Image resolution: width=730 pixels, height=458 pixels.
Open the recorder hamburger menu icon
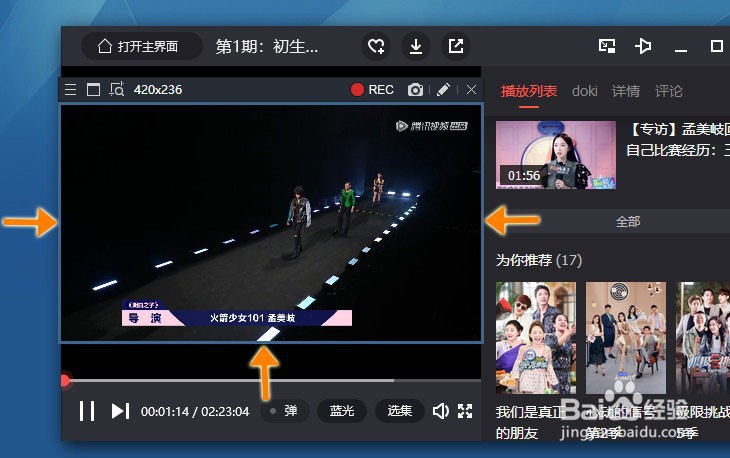point(70,89)
